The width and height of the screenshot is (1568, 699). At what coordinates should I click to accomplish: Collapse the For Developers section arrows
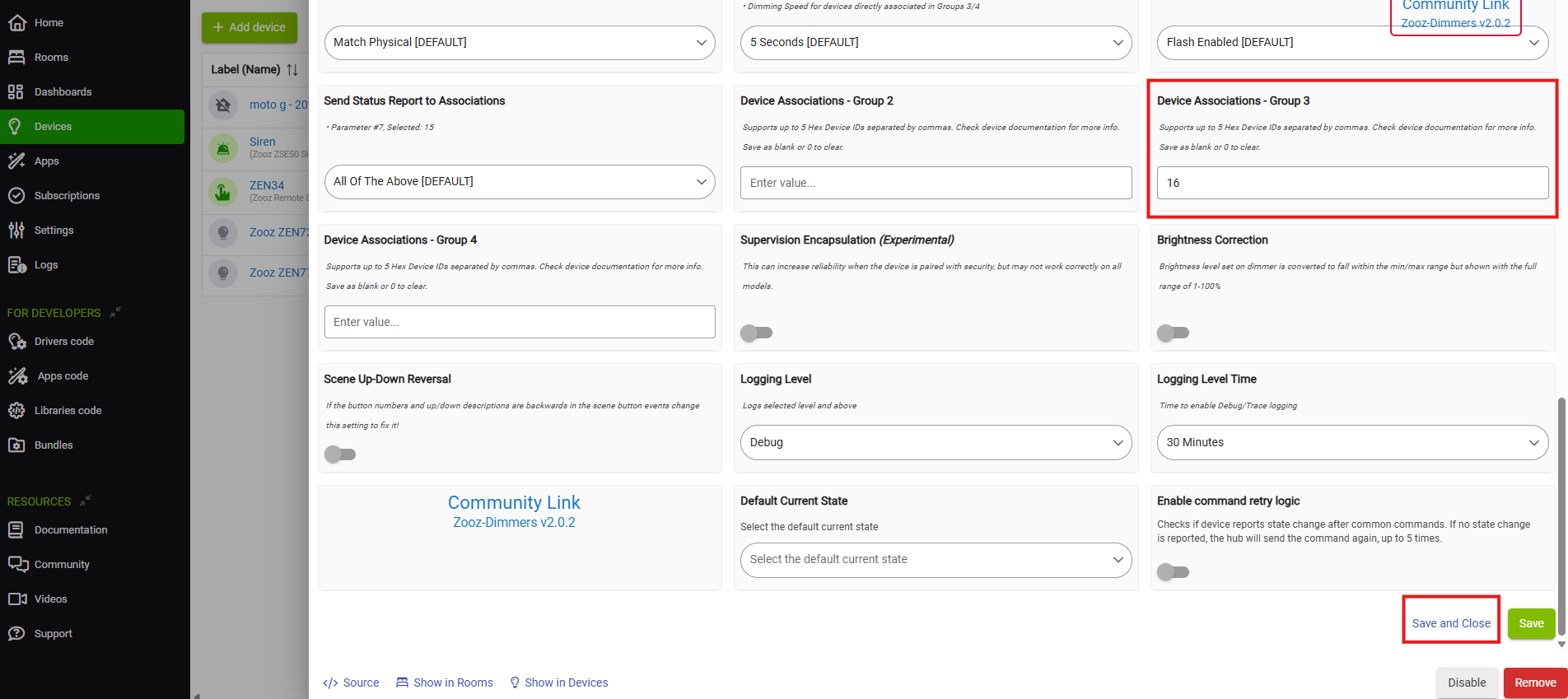115,312
